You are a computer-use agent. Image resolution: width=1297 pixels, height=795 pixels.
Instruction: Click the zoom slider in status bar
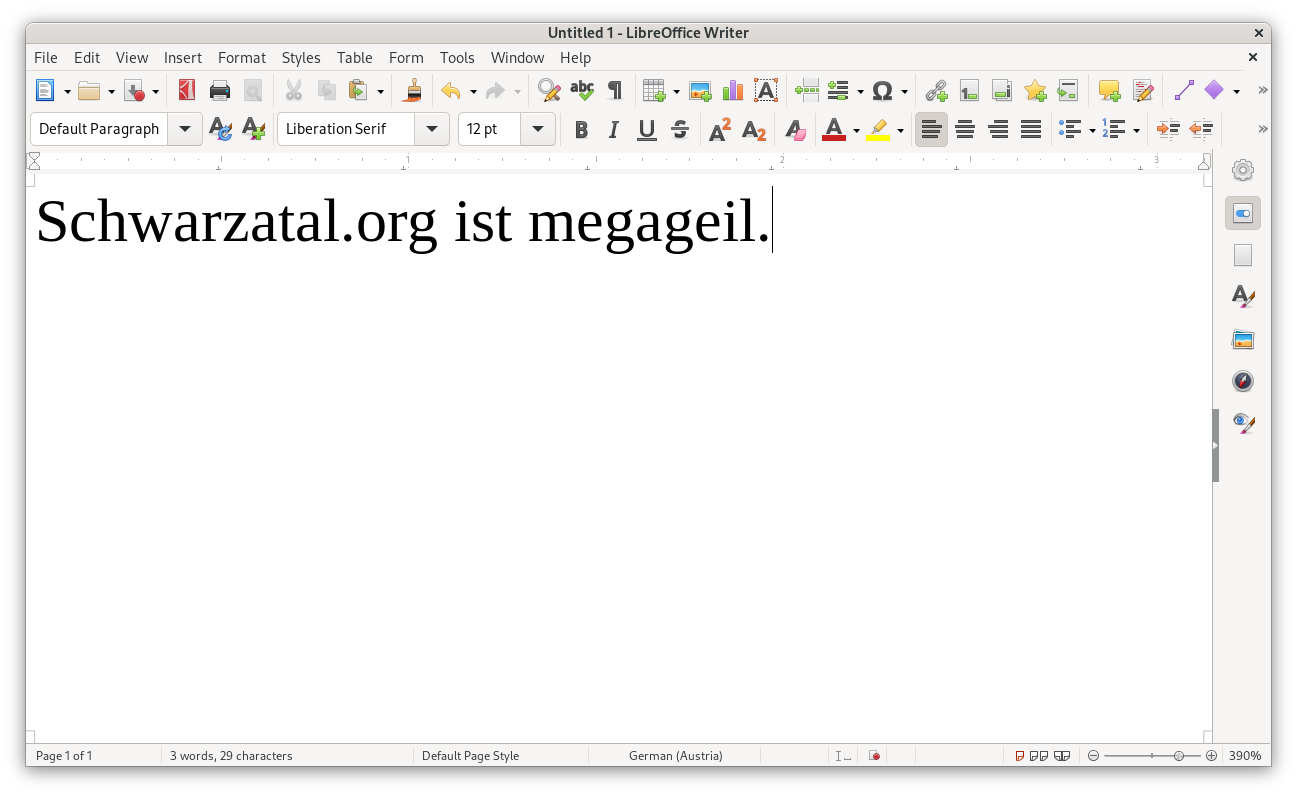[1152, 756]
